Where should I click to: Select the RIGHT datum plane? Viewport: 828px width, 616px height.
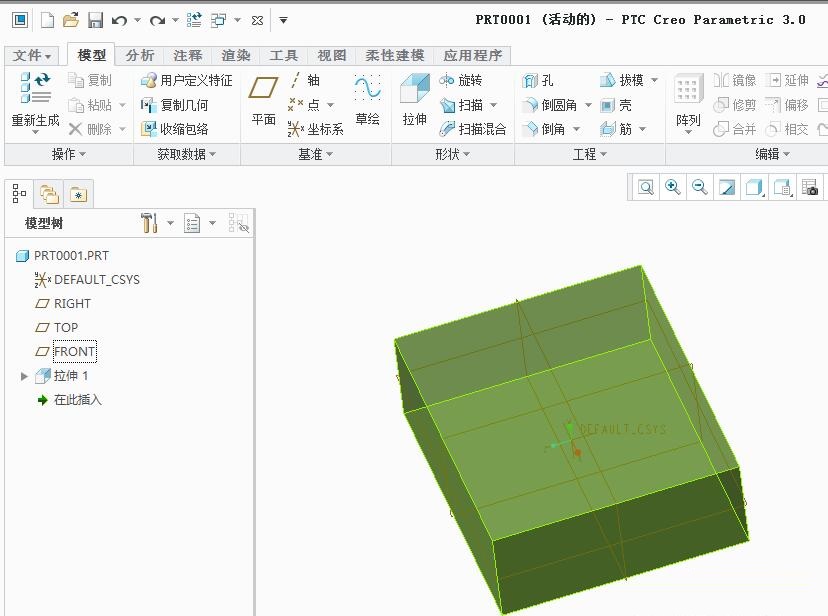coord(63,304)
